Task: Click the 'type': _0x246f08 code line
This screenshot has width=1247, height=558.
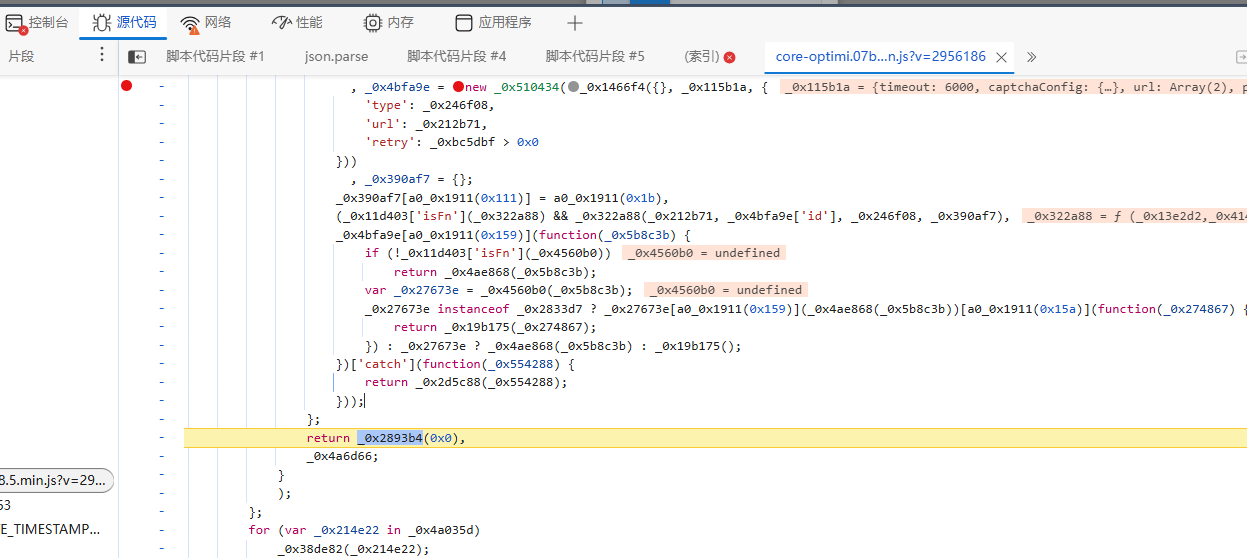Action: coord(430,106)
